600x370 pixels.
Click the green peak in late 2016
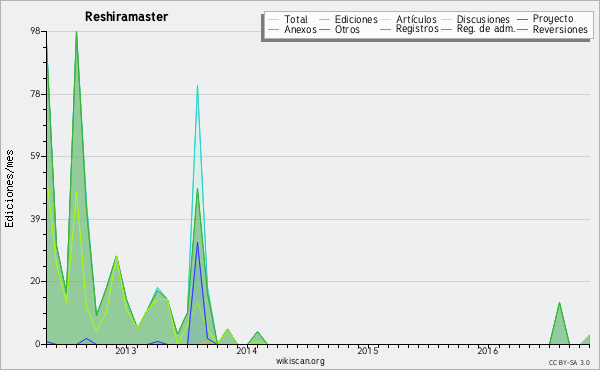(559, 303)
